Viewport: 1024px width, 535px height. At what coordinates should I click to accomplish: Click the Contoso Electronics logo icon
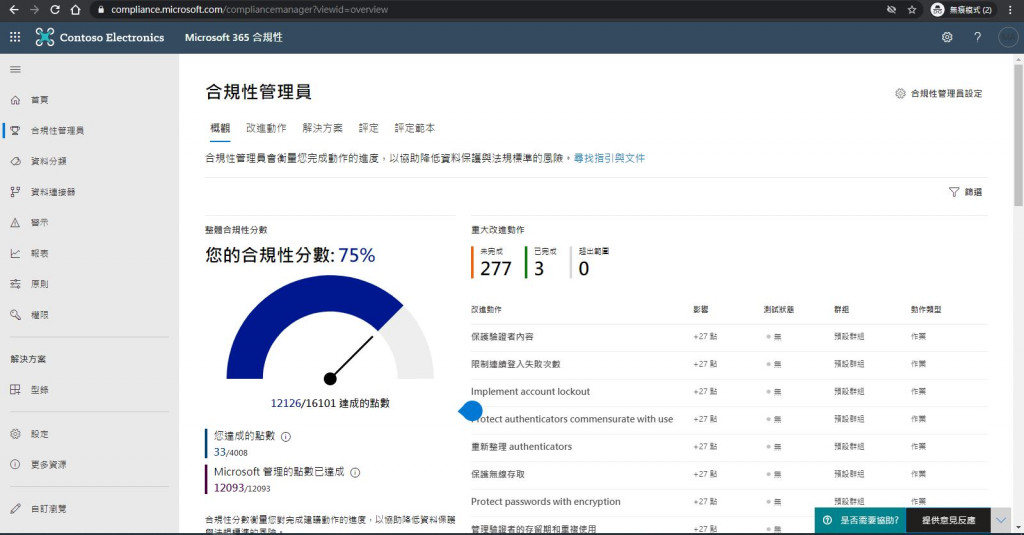44,37
